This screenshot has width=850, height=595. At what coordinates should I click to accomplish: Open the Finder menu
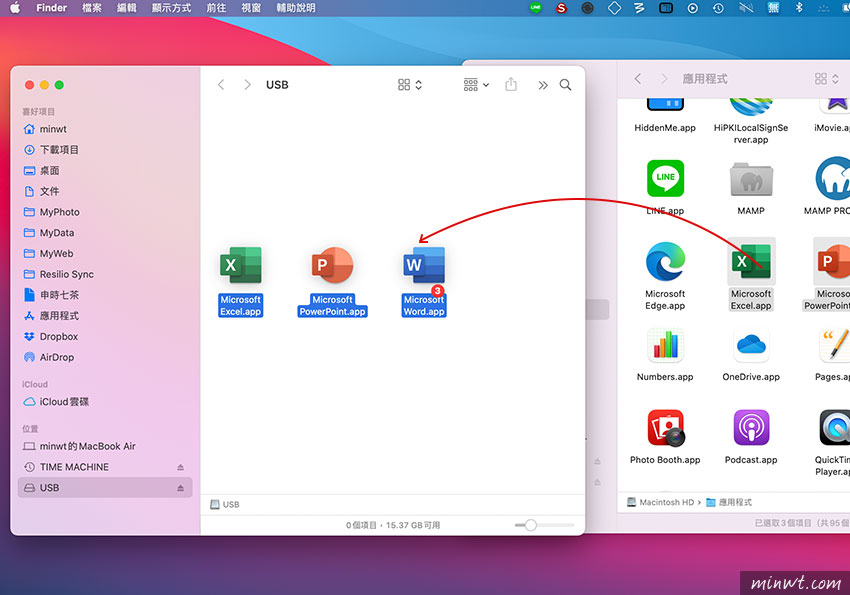tap(51, 8)
